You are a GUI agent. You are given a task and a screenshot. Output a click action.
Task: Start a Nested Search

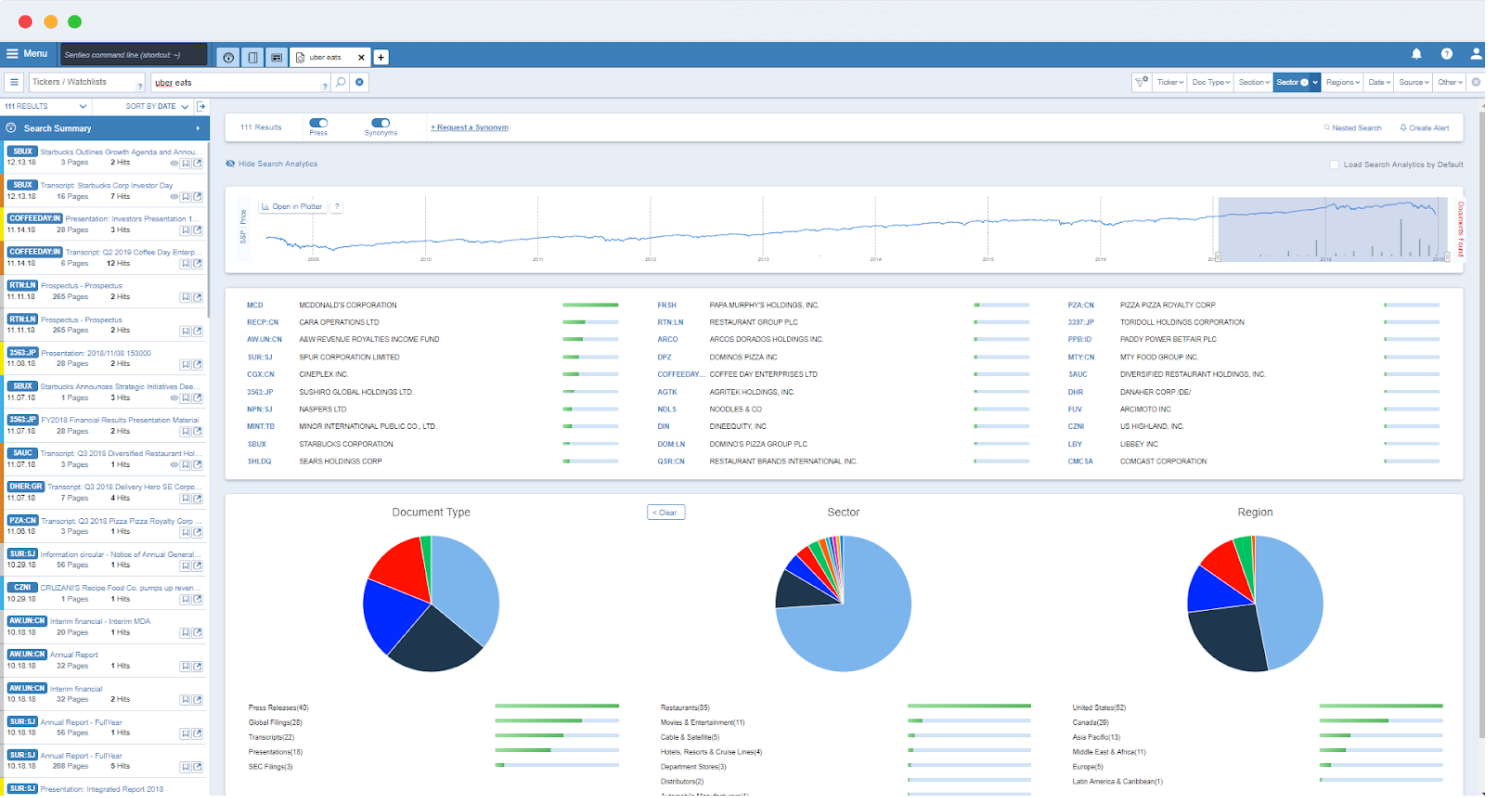pyautogui.click(x=1352, y=128)
